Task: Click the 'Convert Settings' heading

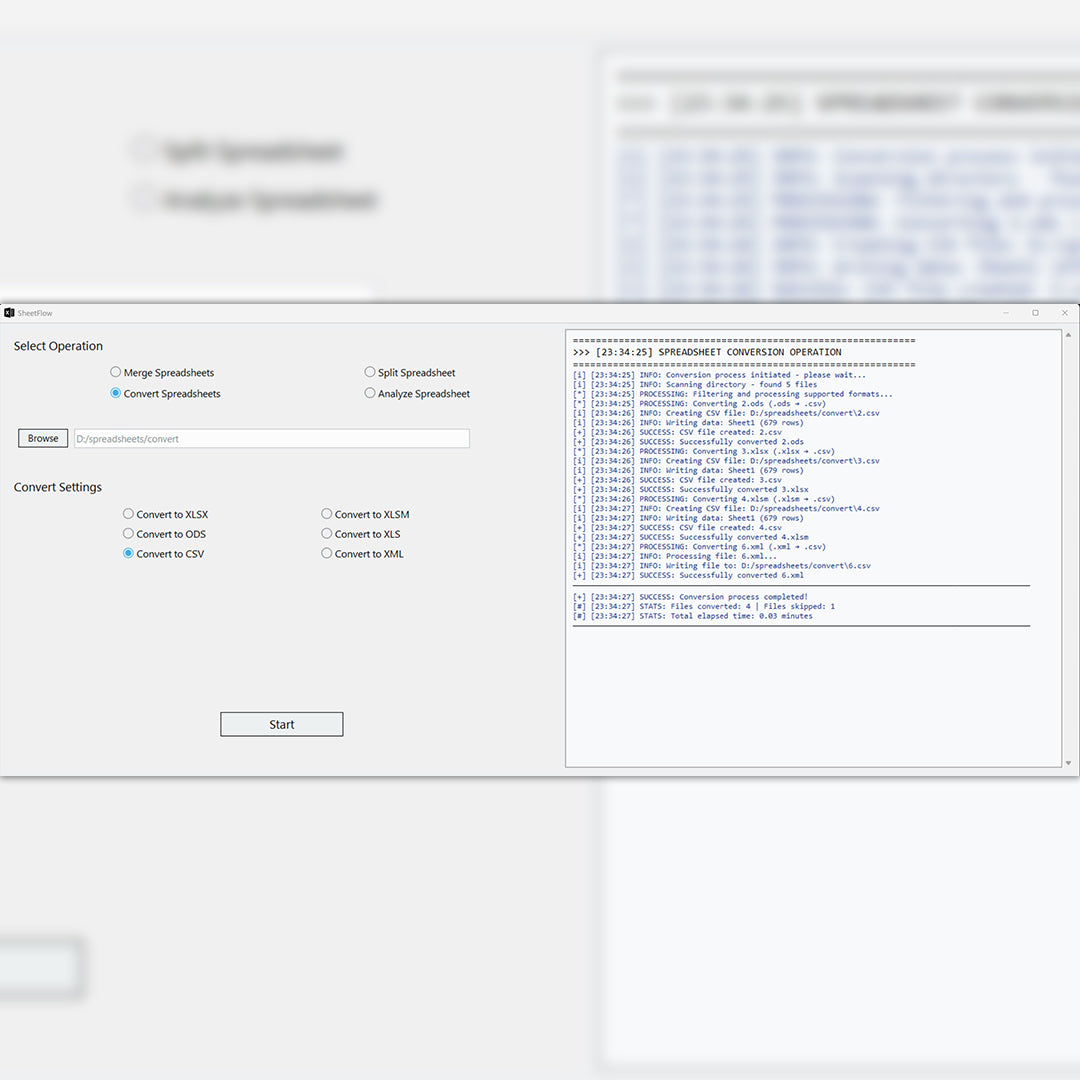Action: pyautogui.click(x=58, y=487)
